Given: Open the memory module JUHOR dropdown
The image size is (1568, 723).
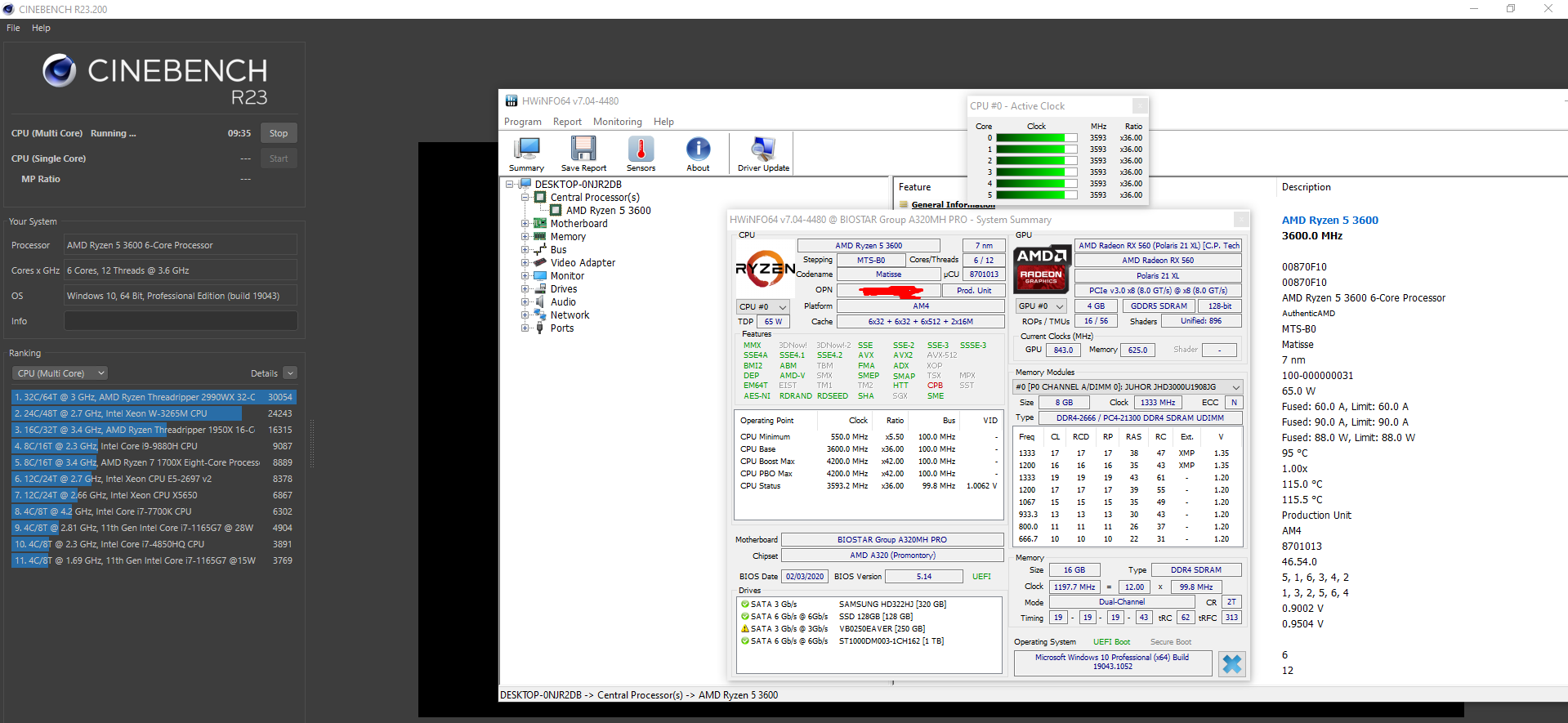Looking at the screenshot, I should (1128, 386).
